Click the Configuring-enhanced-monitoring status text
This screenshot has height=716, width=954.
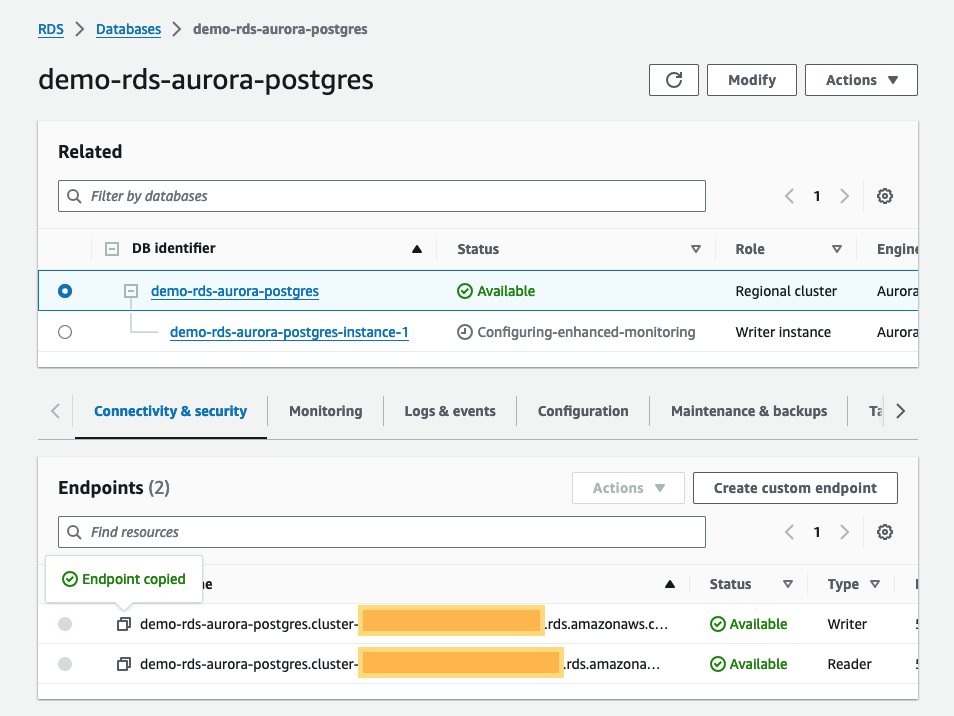click(586, 332)
